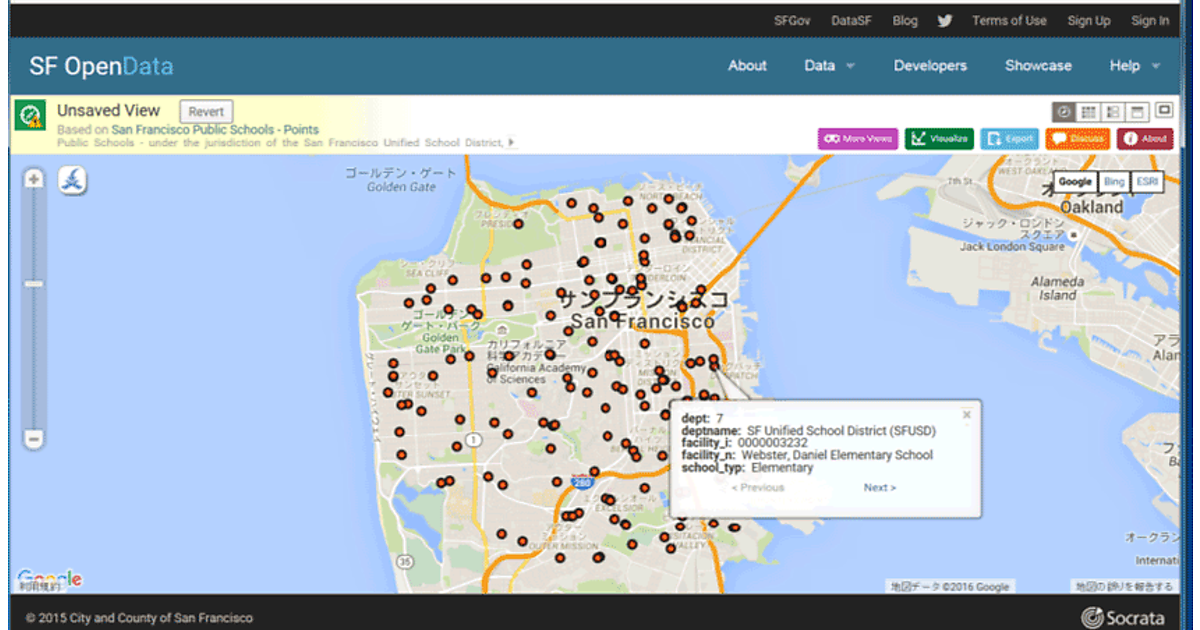Expand the dataset description arrow
Image resolution: width=1200 pixels, height=630 pixels.
[512, 143]
